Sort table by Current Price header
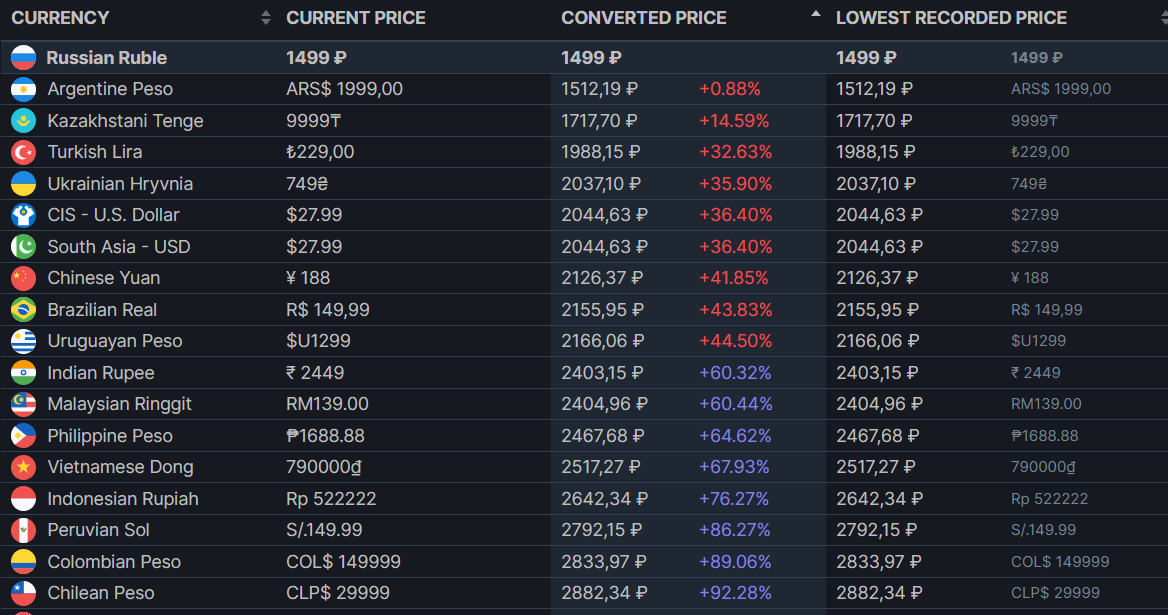 (355, 18)
